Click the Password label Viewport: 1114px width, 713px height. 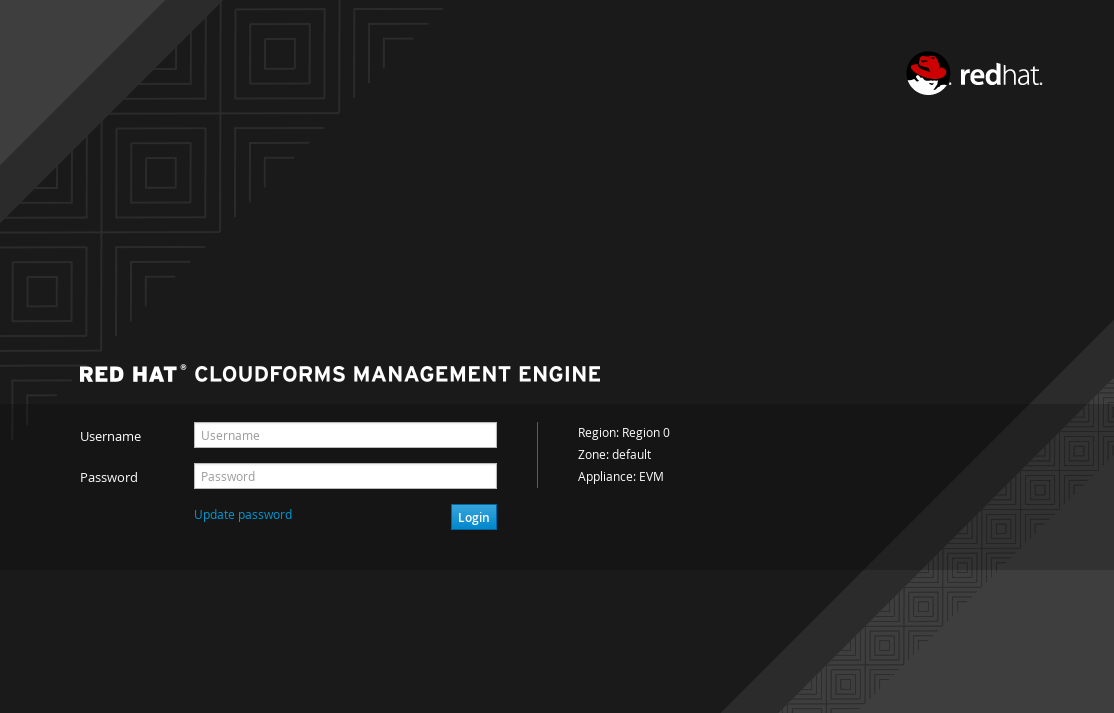coord(109,478)
